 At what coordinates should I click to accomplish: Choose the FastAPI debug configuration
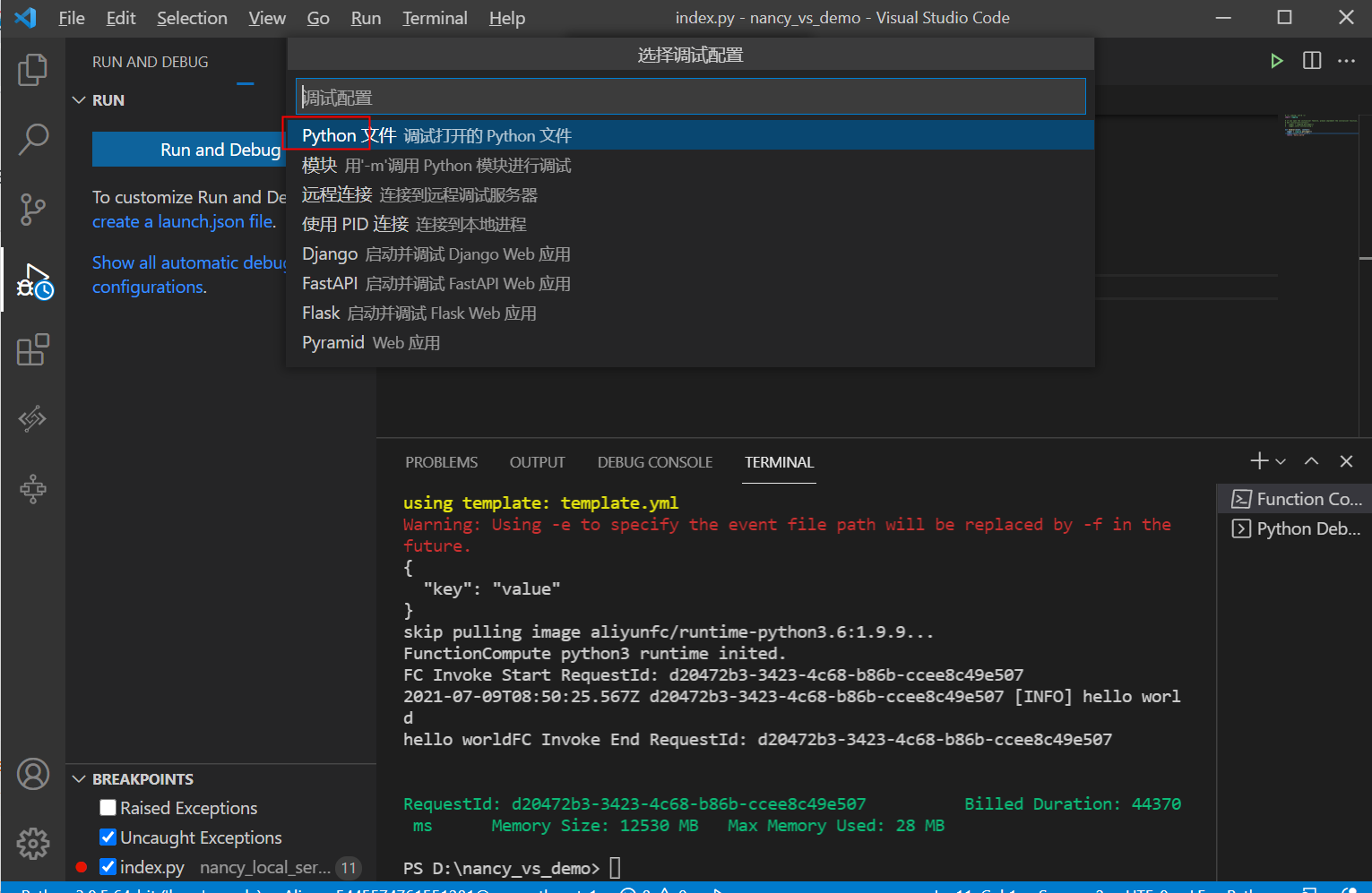pyautogui.click(x=690, y=283)
